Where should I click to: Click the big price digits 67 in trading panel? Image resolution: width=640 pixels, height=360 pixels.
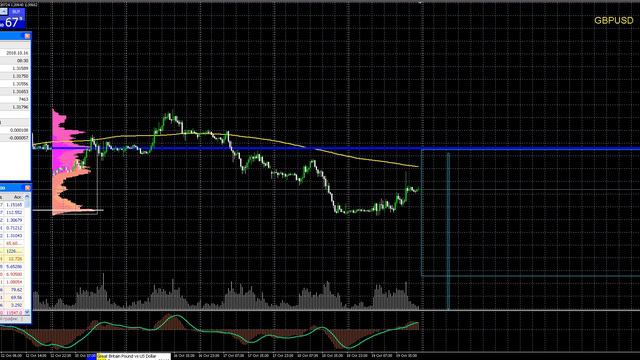12,23
